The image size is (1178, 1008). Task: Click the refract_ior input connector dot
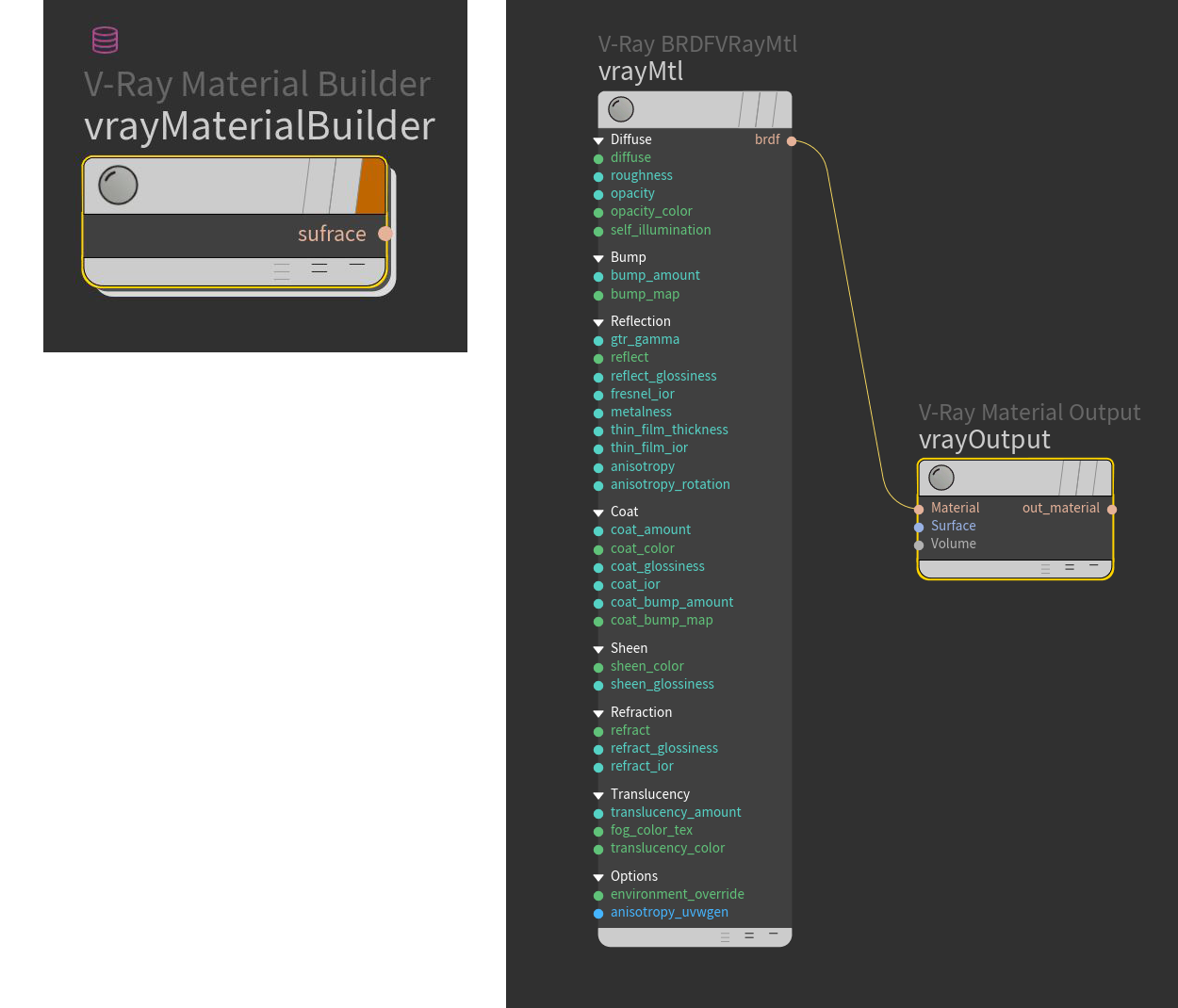pyautogui.click(x=598, y=768)
